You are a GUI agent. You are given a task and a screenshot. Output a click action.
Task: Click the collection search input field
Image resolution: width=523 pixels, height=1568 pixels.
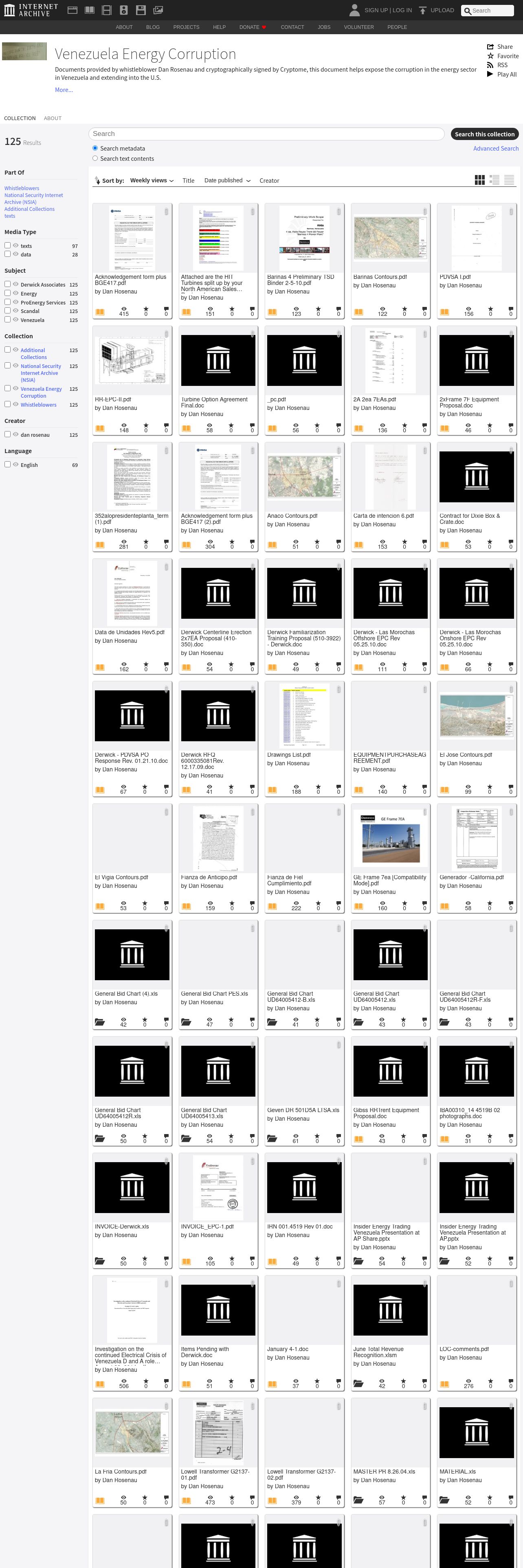(x=267, y=134)
